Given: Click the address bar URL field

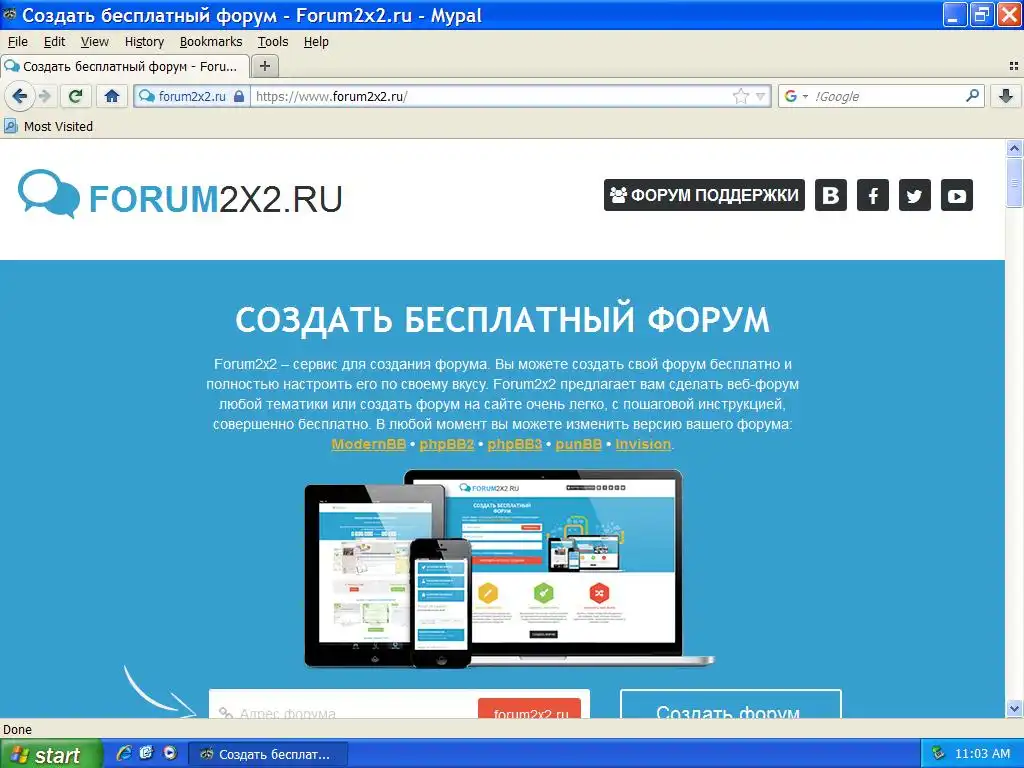Looking at the screenshot, I should click(490, 97).
